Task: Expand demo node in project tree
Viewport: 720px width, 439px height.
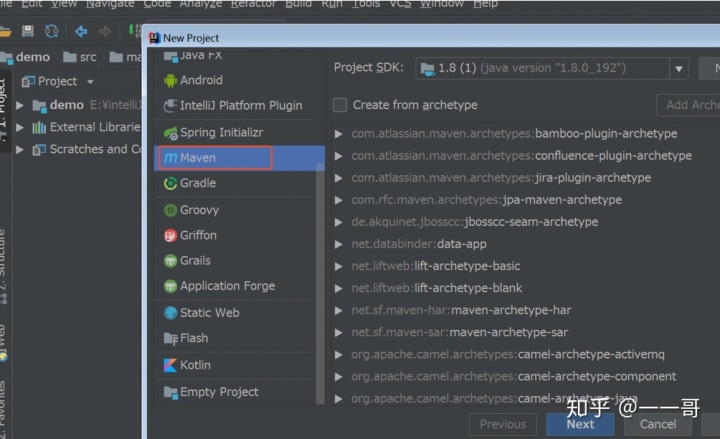Action: pos(20,106)
